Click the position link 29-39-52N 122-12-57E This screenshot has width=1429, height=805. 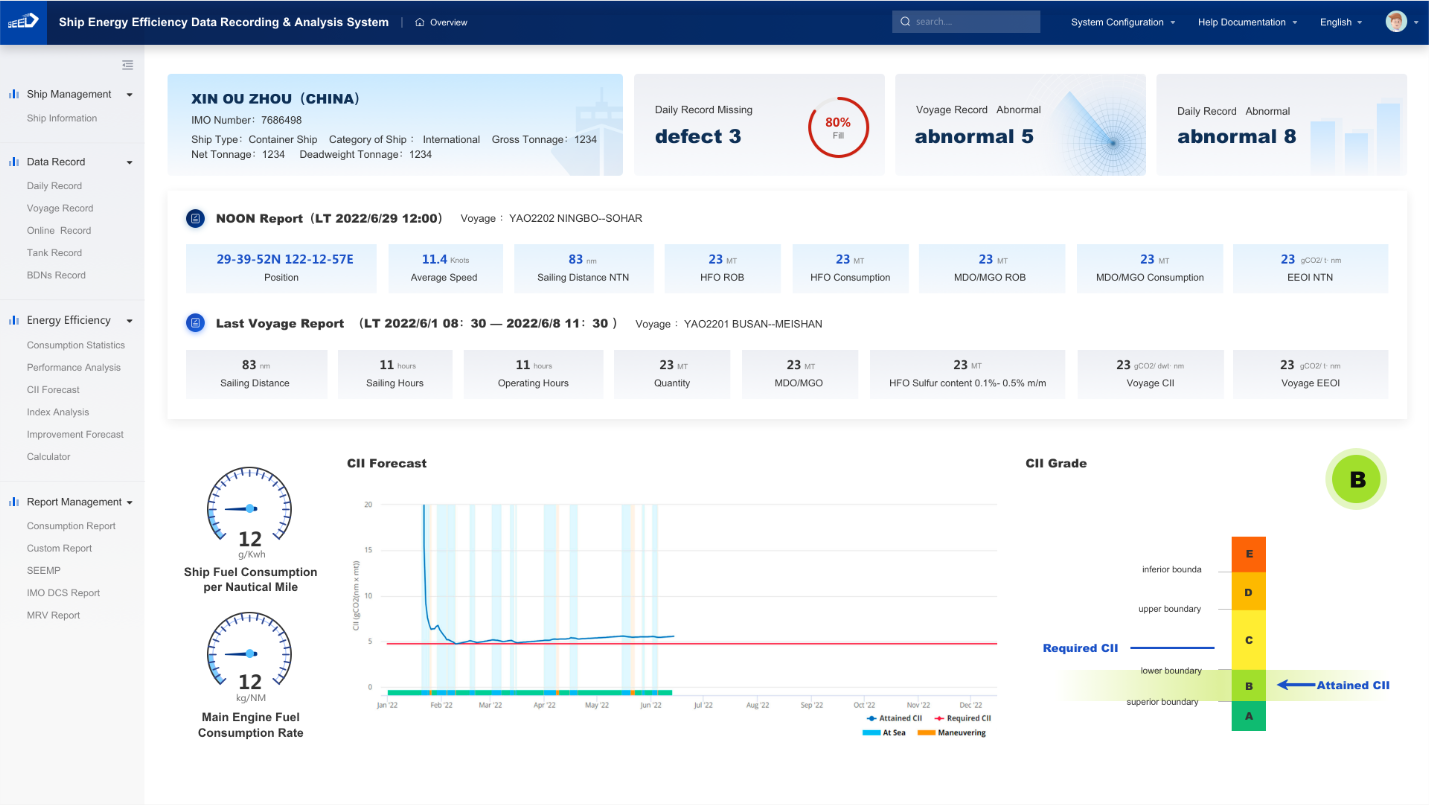click(284, 259)
